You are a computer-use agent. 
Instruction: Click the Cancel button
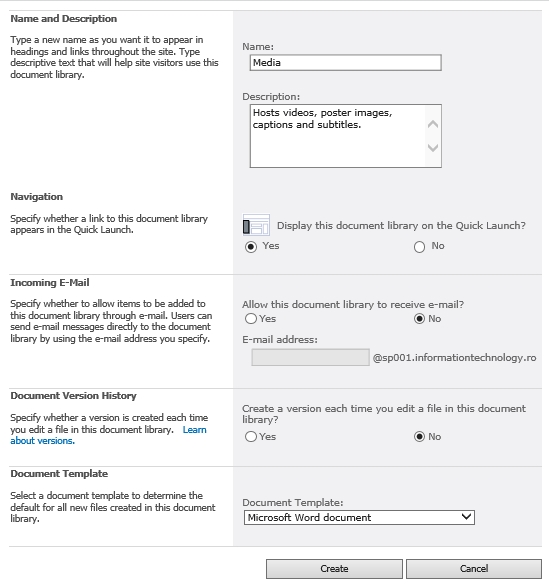point(474,569)
